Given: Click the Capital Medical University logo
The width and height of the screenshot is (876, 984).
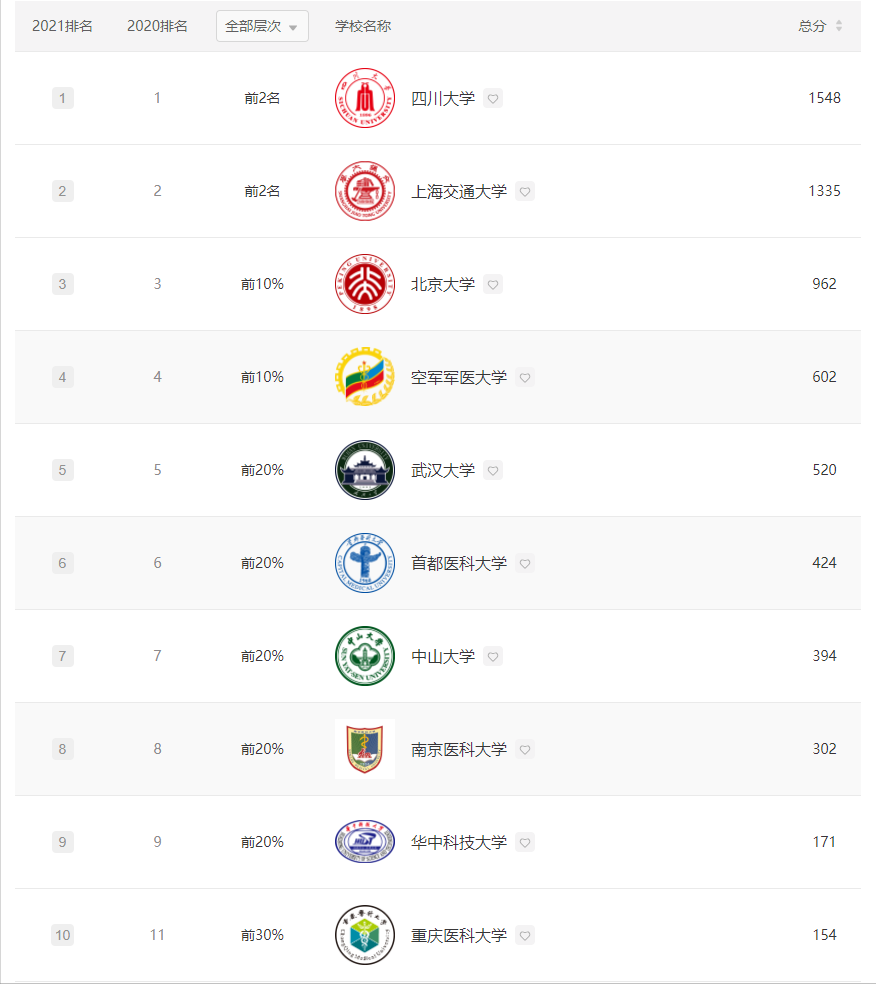Looking at the screenshot, I should point(364,563).
